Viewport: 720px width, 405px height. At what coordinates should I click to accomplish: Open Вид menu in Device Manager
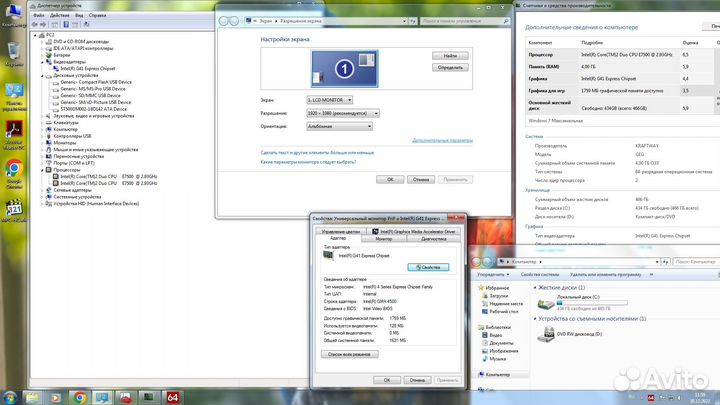pyautogui.click(x=79, y=15)
